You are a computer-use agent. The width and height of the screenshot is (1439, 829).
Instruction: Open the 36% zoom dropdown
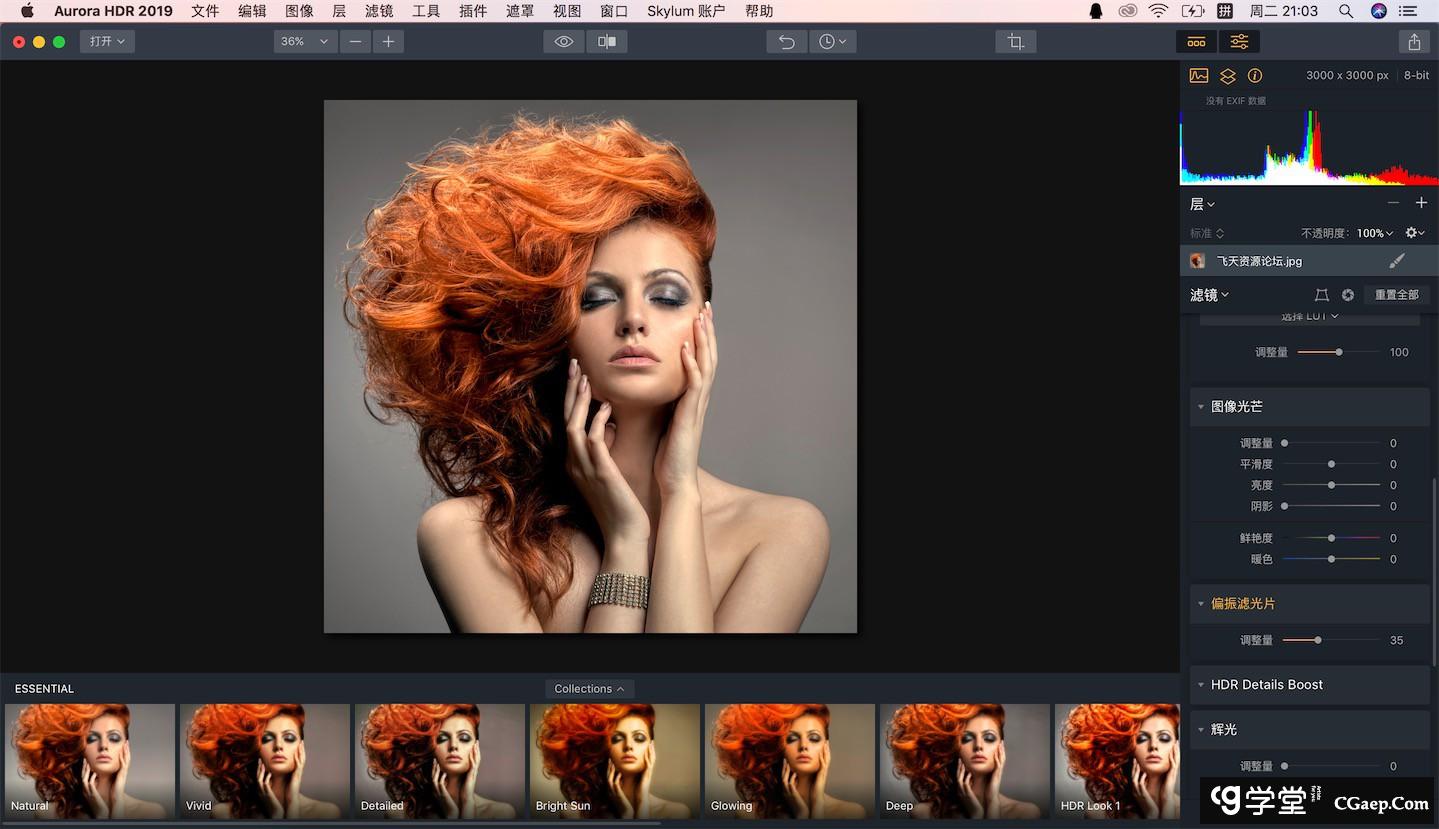click(304, 42)
